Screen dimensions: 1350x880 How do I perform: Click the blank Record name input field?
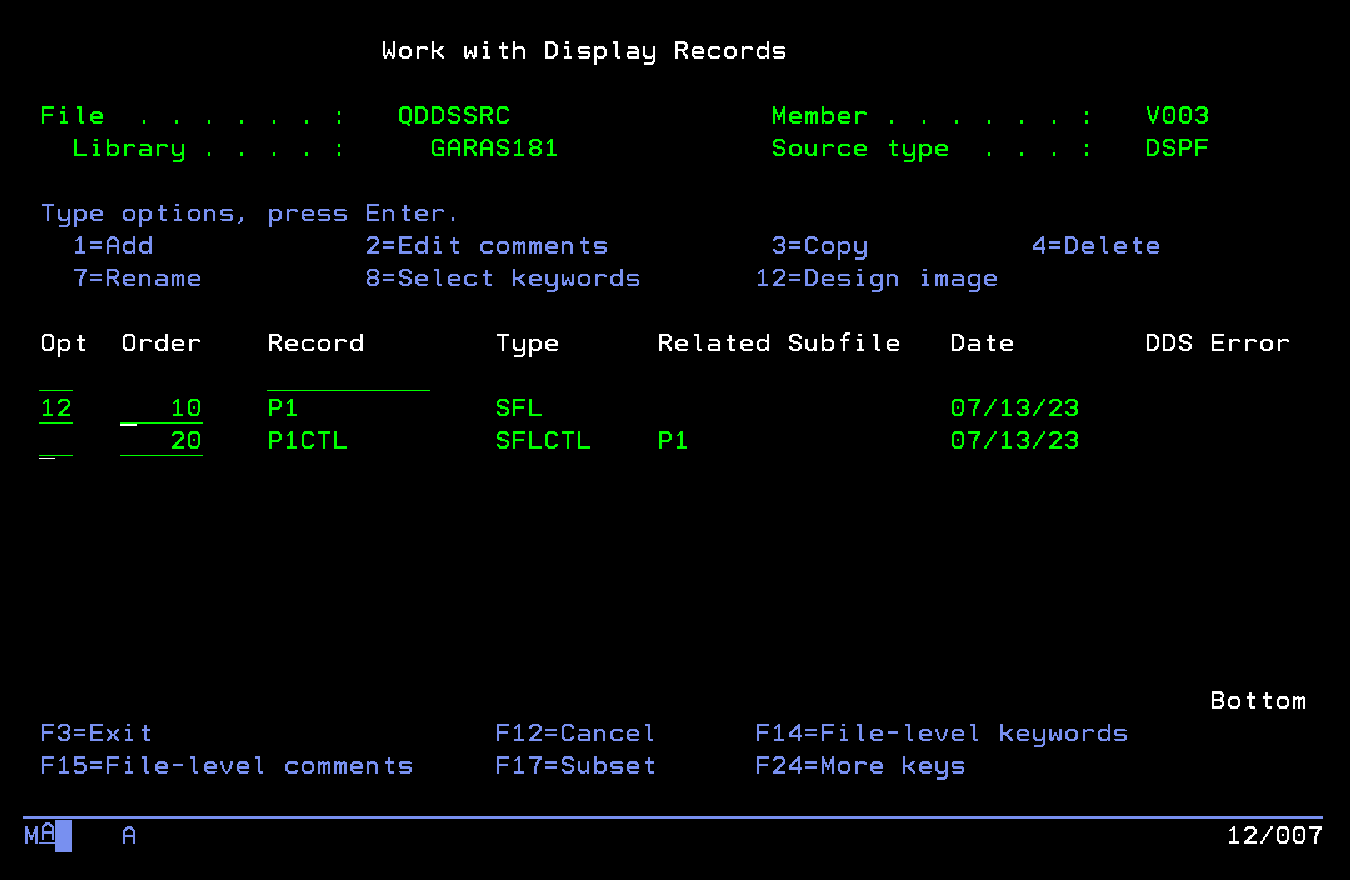point(348,388)
